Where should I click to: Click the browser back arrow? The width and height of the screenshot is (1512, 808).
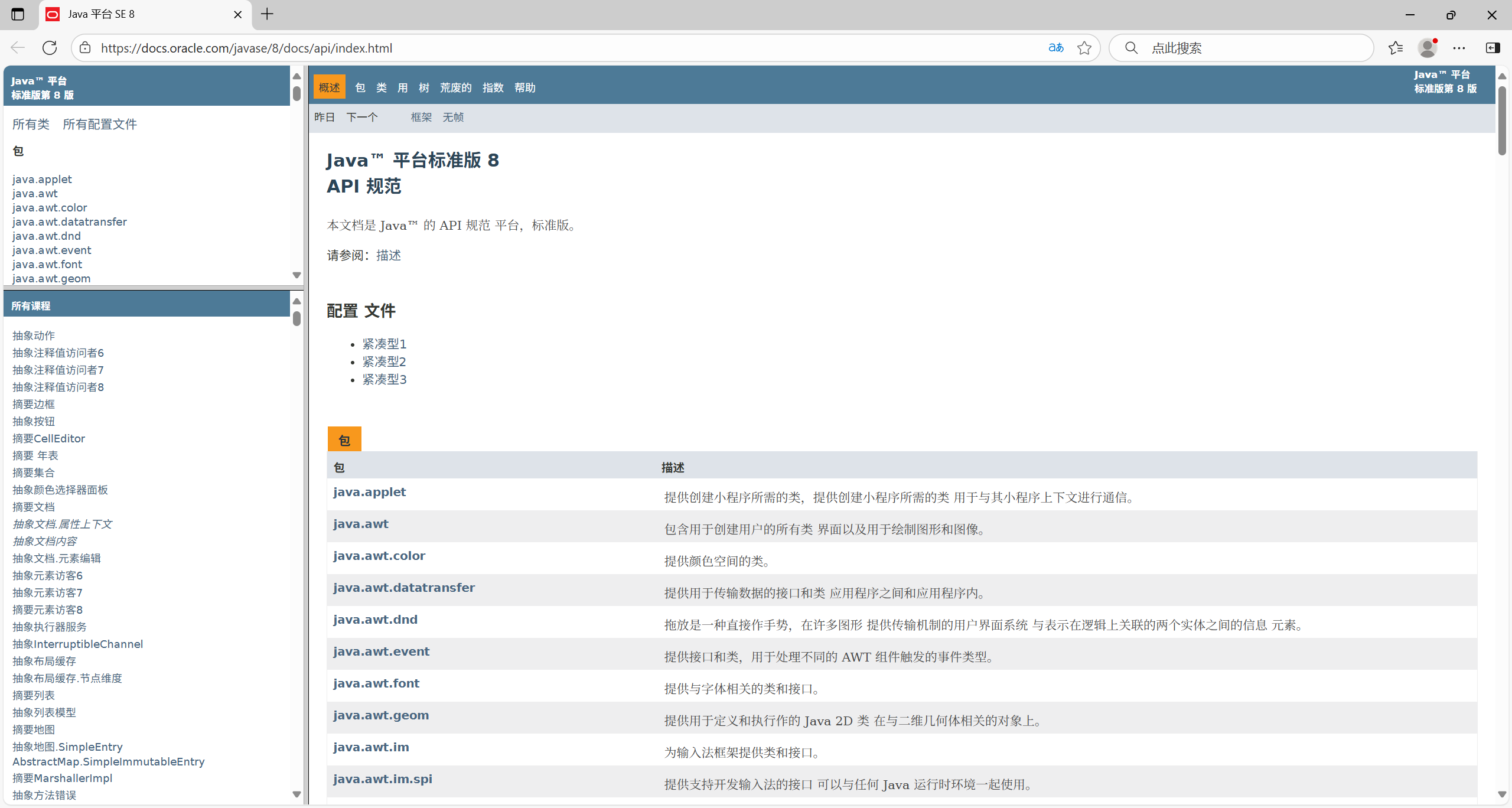click(x=18, y=48)
